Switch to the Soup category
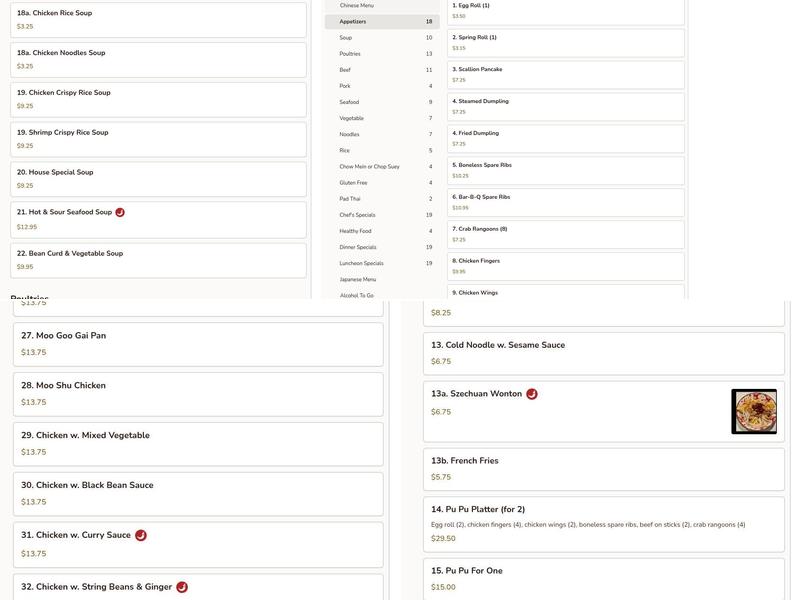This screenshot has width=800, height=600. pyautogui.click(x=382, y=38)
